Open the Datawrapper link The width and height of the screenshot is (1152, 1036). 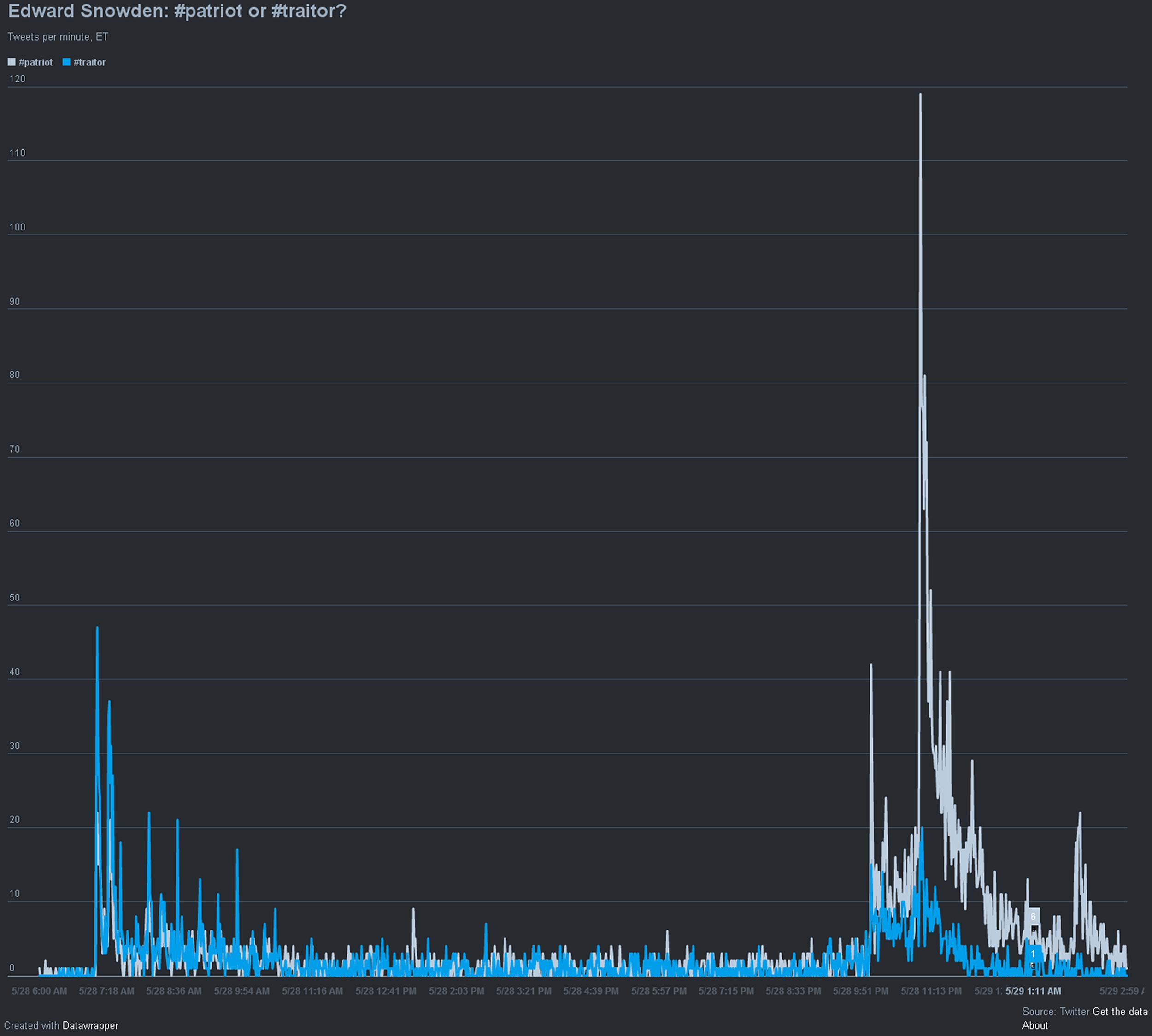90,1025
